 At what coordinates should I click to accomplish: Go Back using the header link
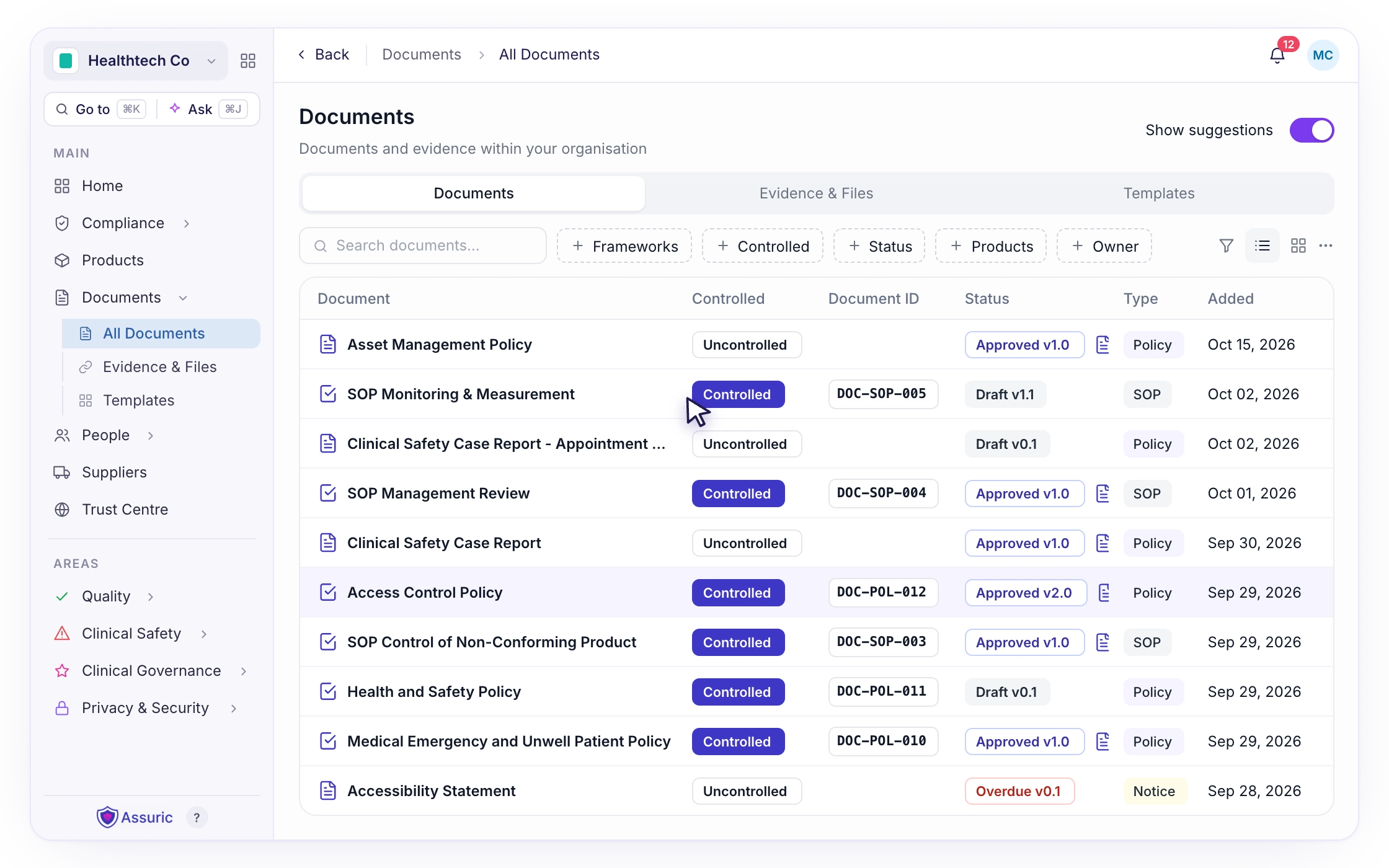[x=323, y=55]
